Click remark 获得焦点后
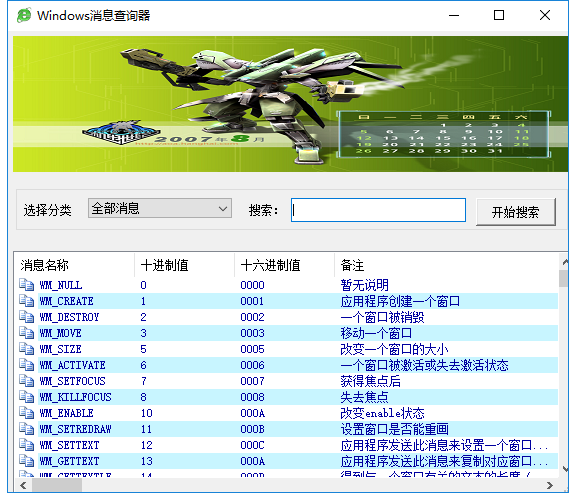Viewport: 576px width, 500px height. [x=370, y=381]
